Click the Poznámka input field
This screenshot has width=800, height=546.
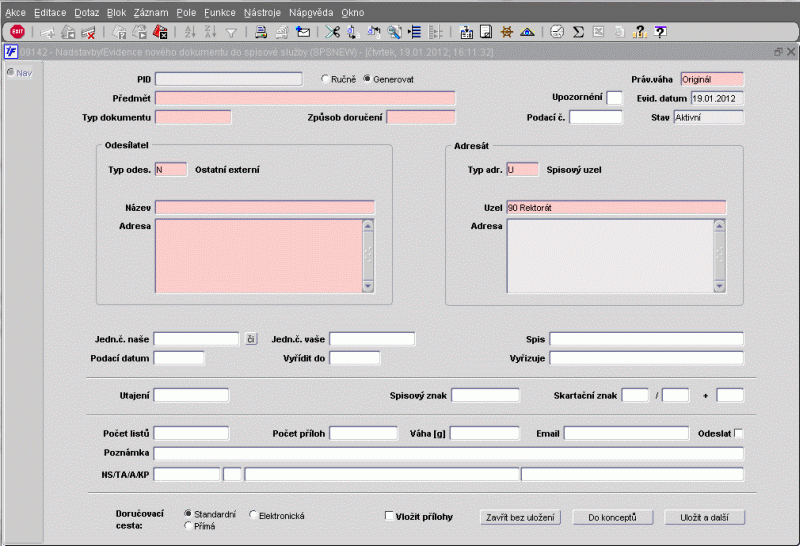(x=449, y=453)
